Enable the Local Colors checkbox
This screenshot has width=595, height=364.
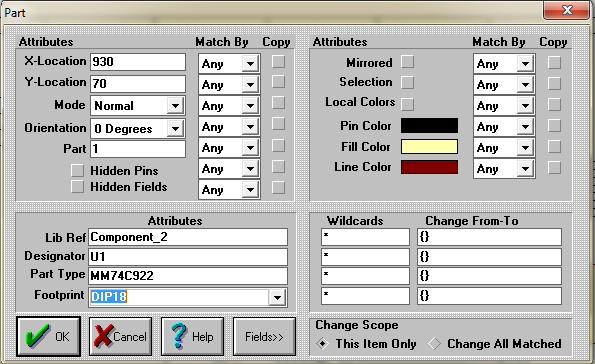408,104
